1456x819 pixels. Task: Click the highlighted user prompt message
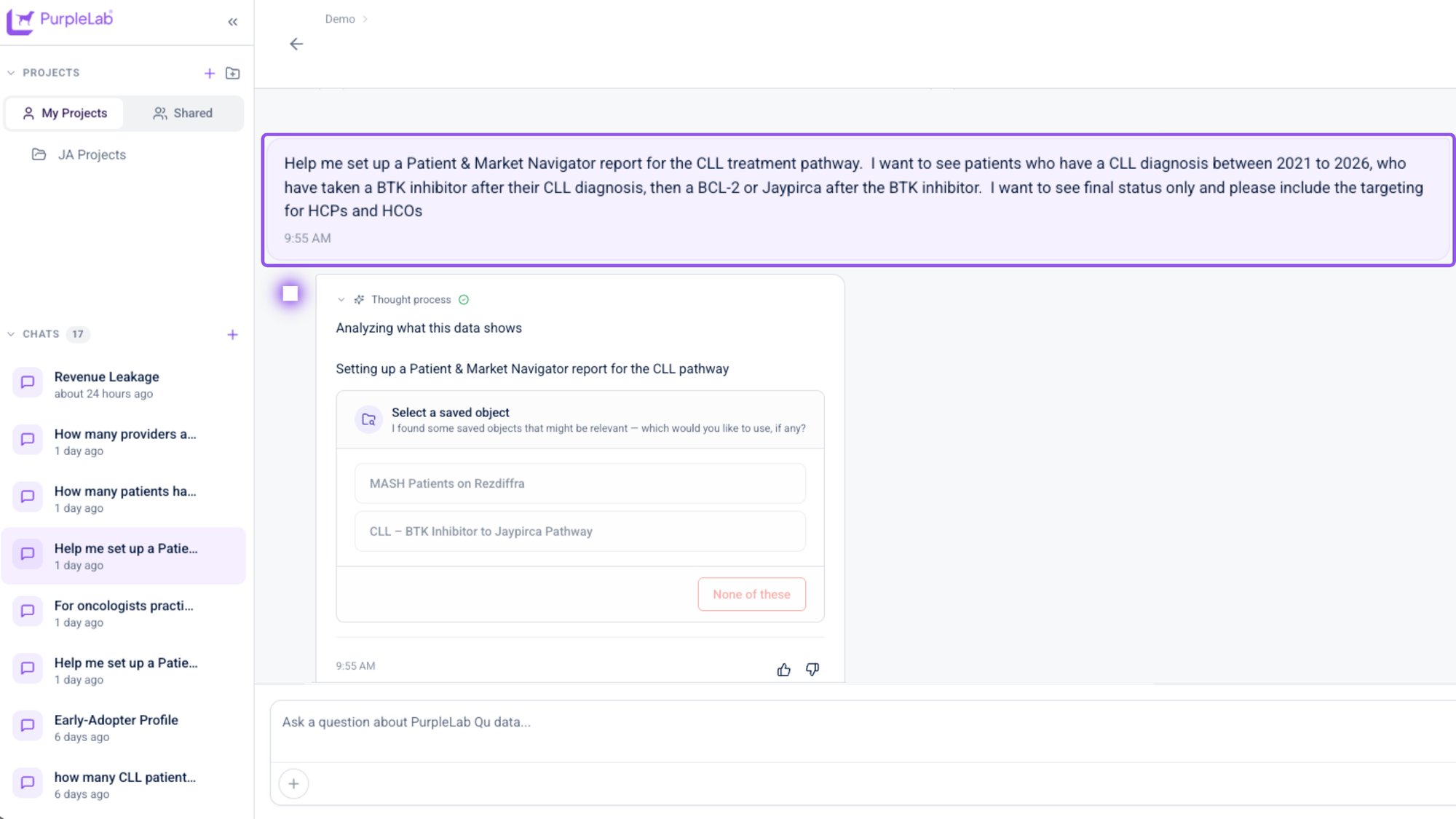click(x=858, y=200)
